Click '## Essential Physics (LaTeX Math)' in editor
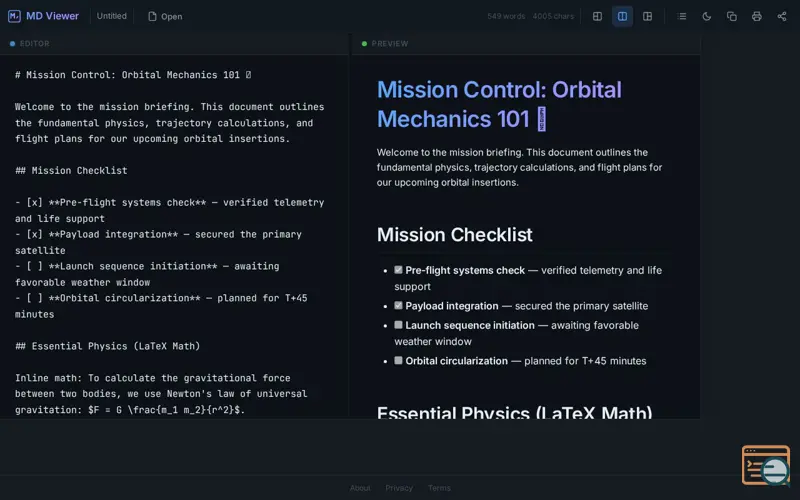 pos(107,346)
